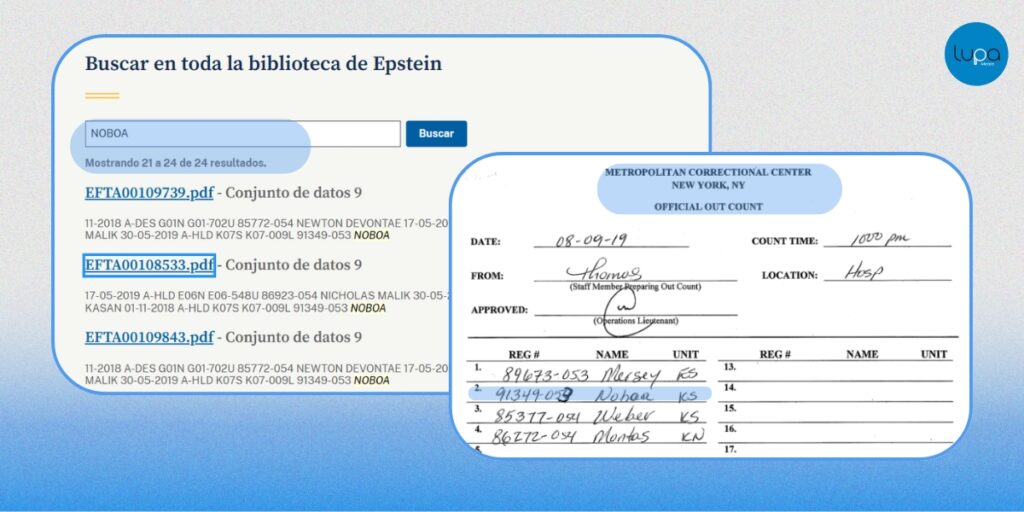Select highlighted NOBOA in last result snippet
Image resolution: width=1024 pixels, height=512 pixels.
[x=371, y=380]
